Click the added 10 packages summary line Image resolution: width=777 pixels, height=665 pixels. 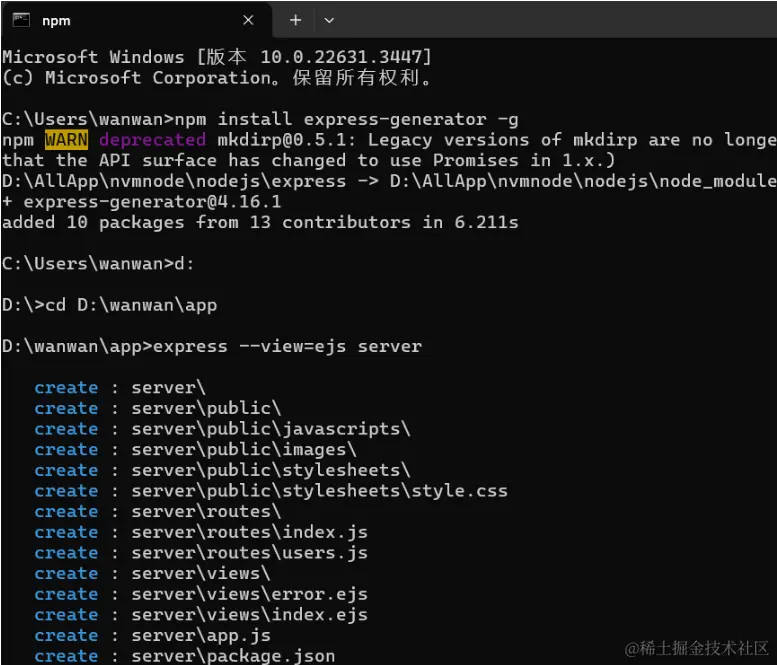point(260,222)
